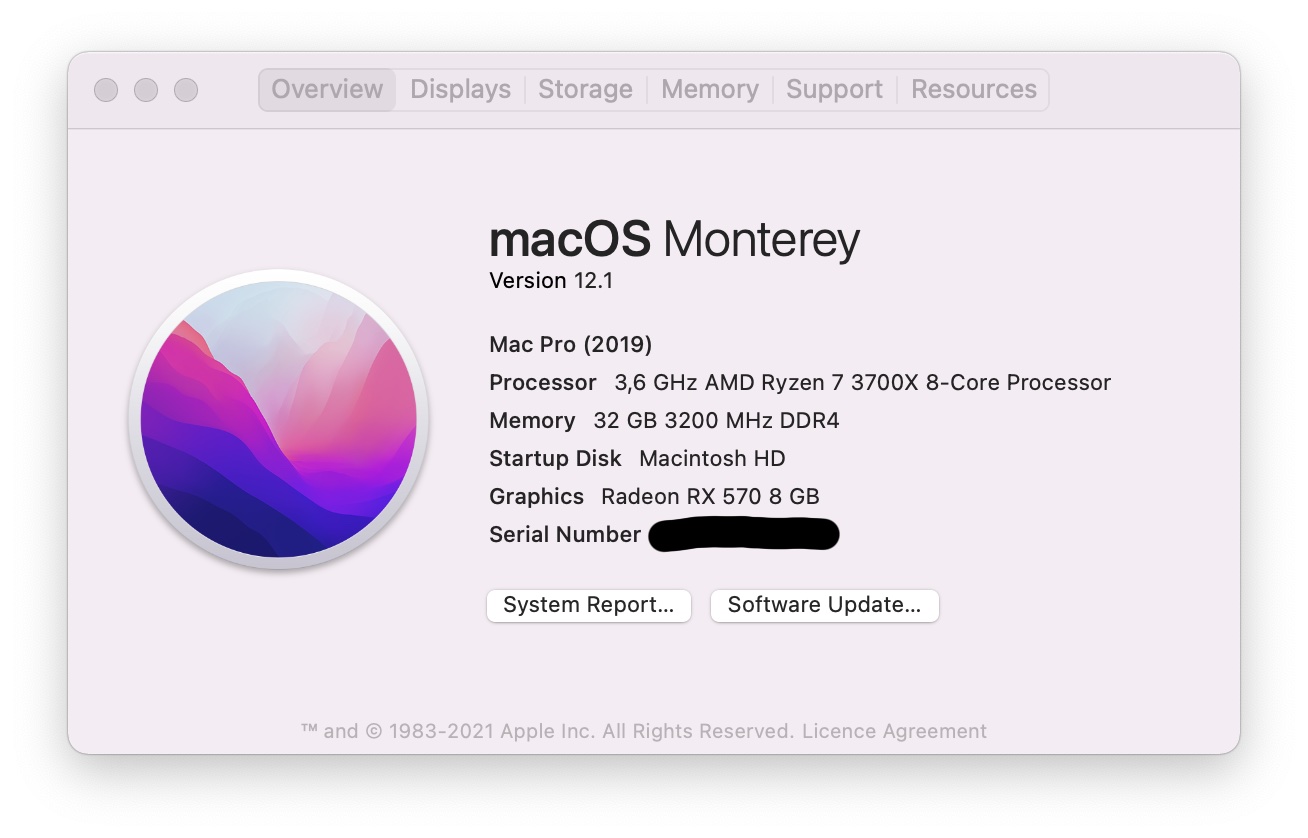Click the System Report button

point(588,605)
